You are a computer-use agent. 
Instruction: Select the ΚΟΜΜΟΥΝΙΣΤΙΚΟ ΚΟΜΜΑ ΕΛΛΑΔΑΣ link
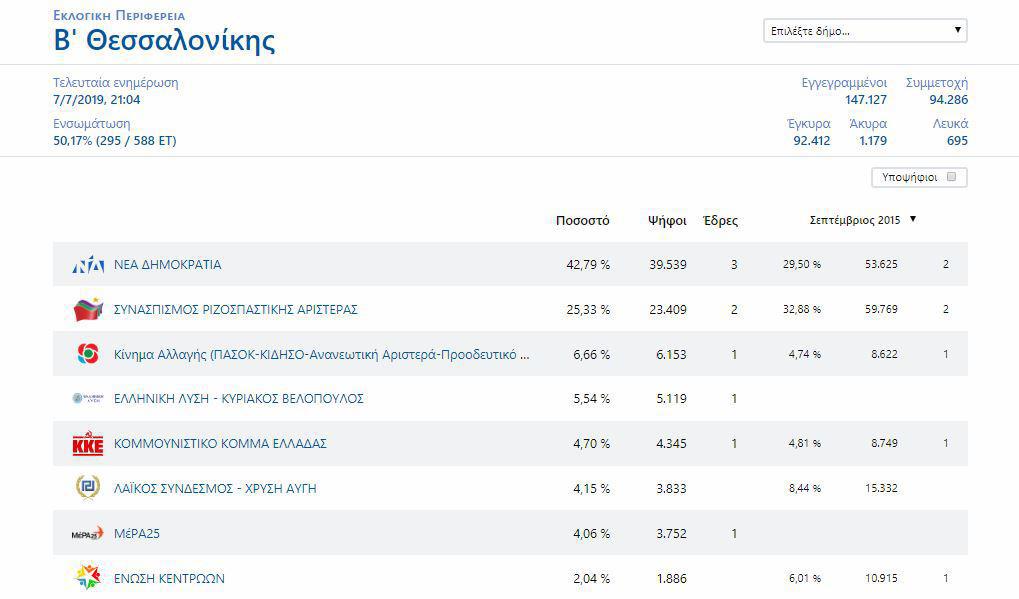[x=221, y=444]
